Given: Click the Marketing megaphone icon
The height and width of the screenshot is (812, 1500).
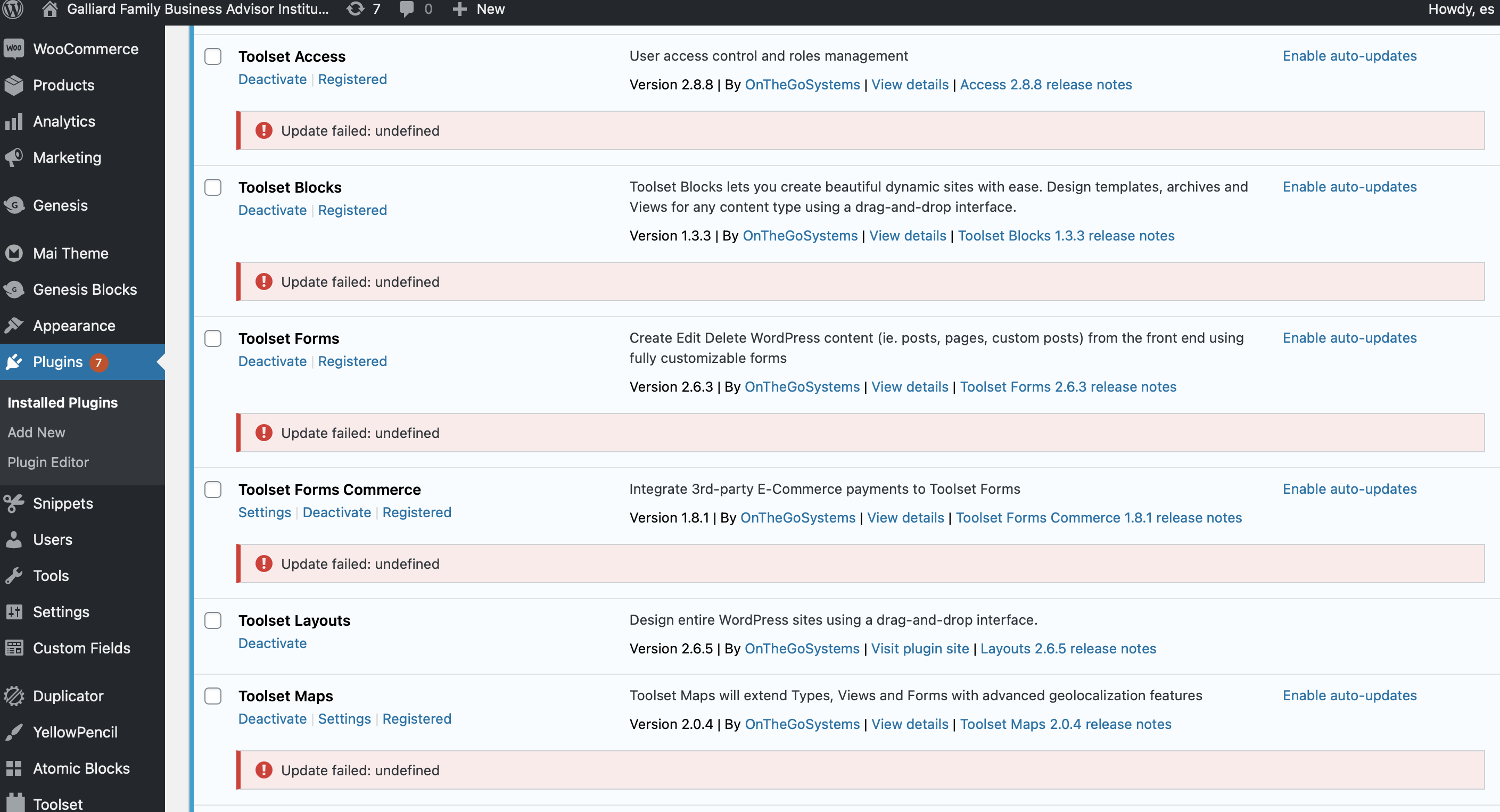Looking at the screenshot, I should [x=14, y=157].
